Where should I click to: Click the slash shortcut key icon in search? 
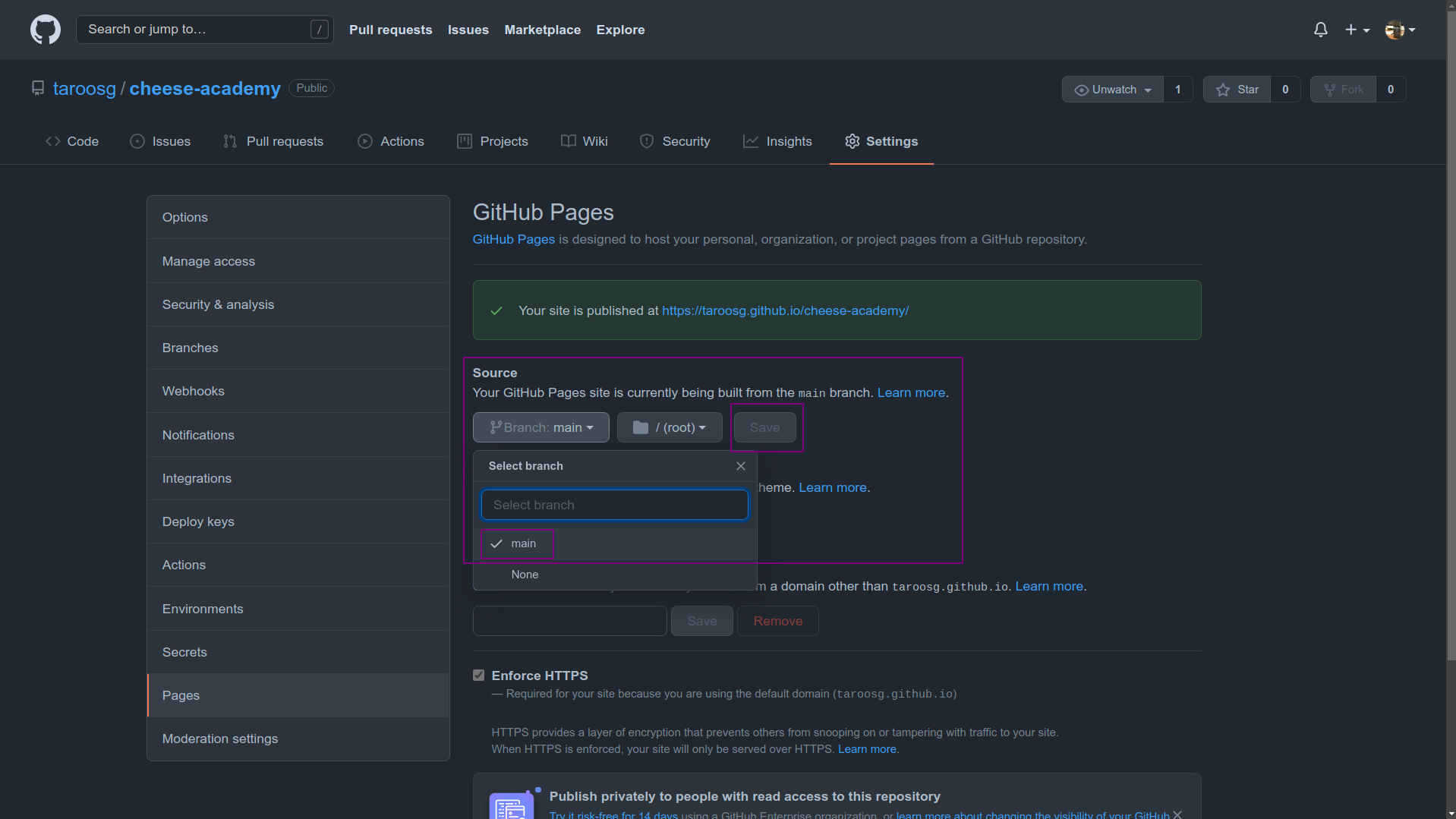(320, 30)
